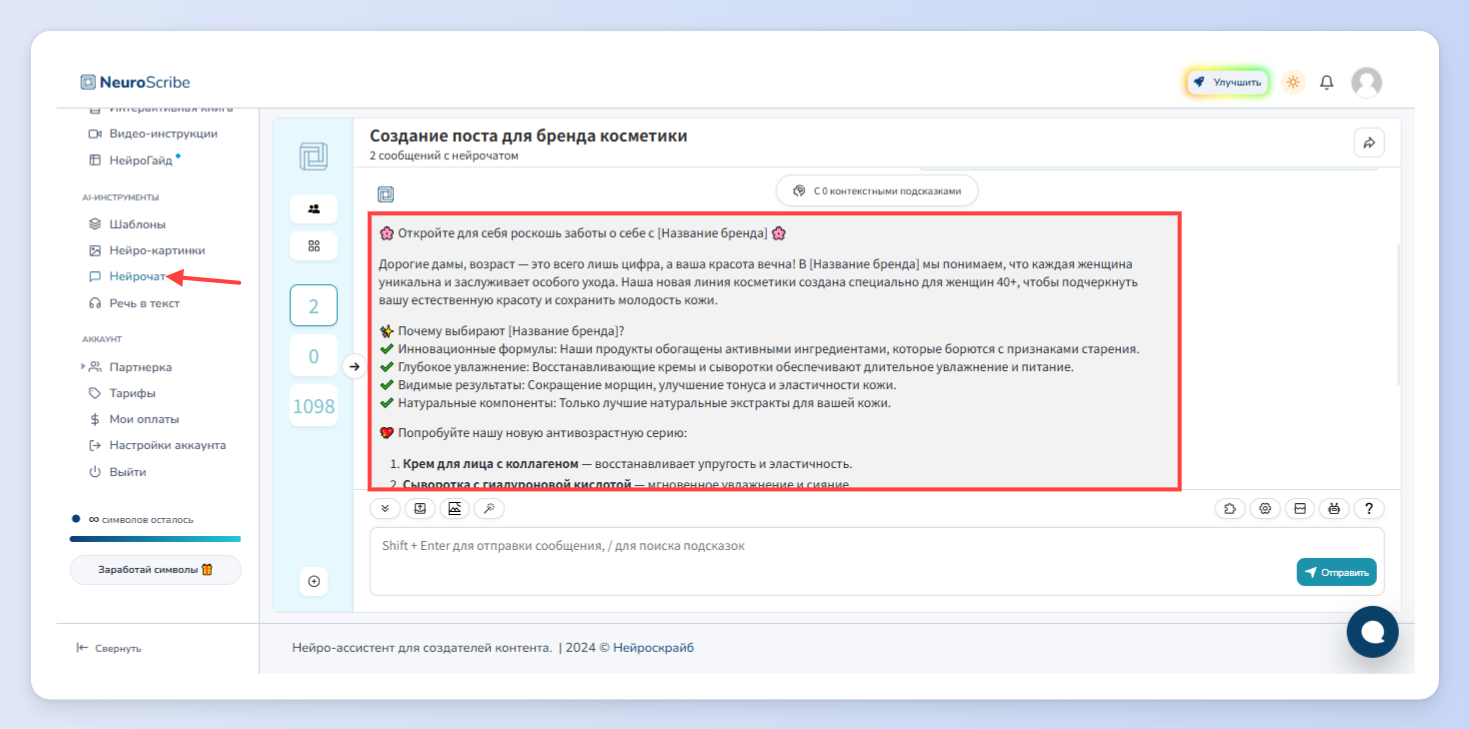This screenshot has width=1470, height=729.
Task: Click the question mark help icon
Action: [1369, 508]
